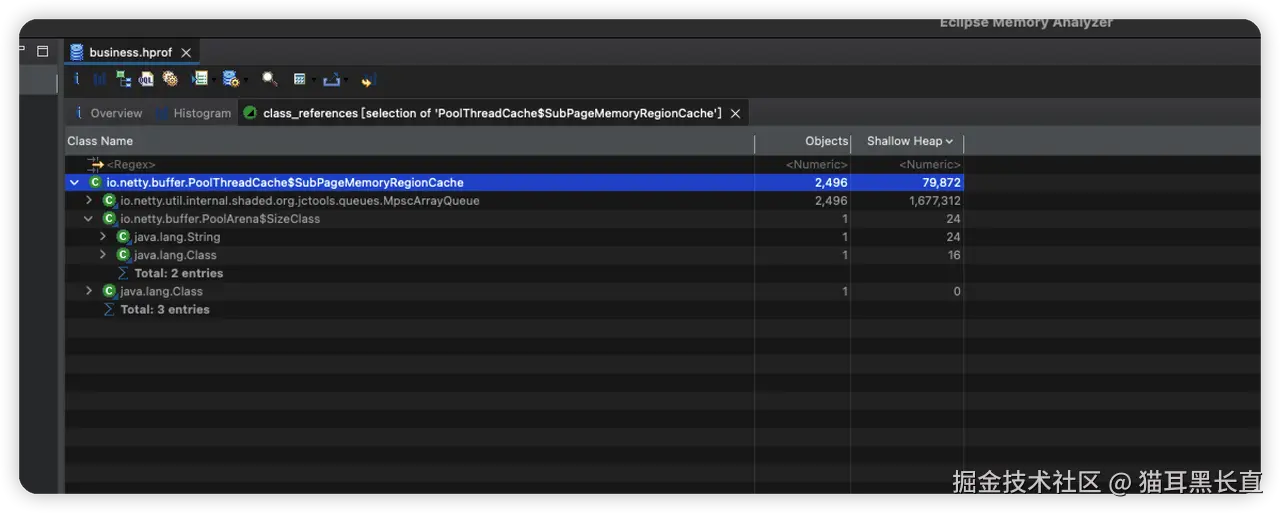Open the Dominator Tree toolbar icon
The height and width of the screenshot is (513, 1280).
123,79
